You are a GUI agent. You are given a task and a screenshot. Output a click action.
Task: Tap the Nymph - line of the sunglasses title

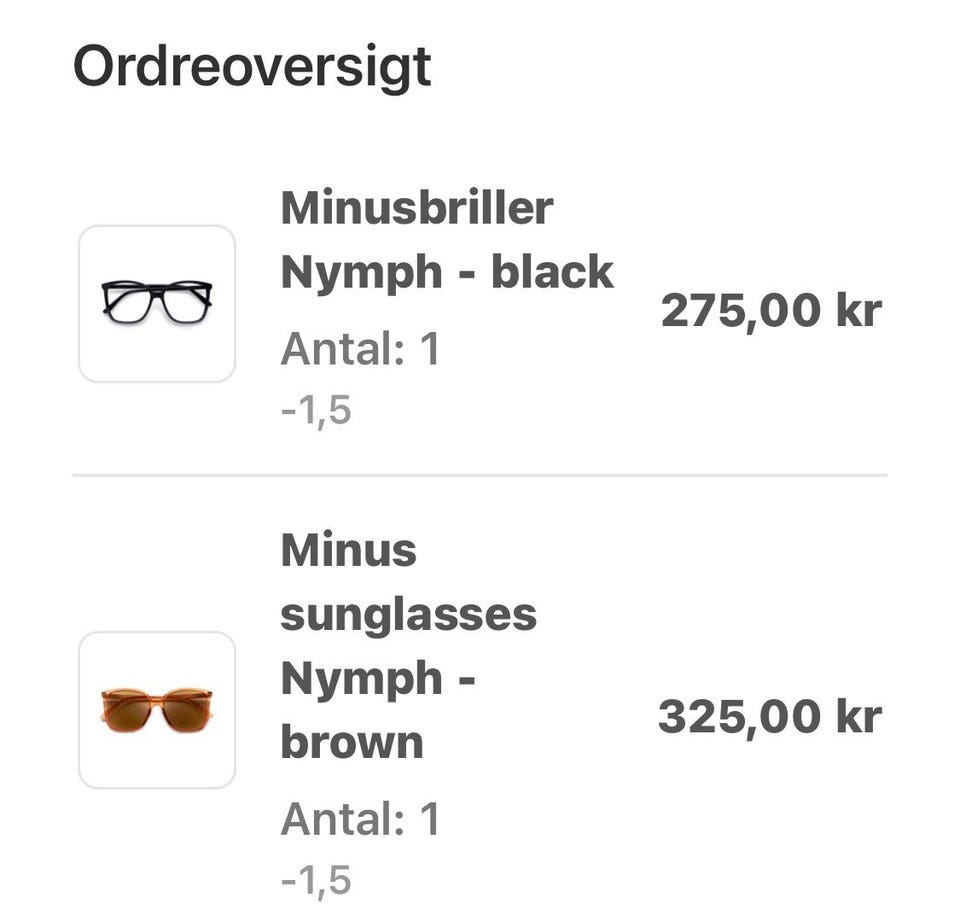378,678
